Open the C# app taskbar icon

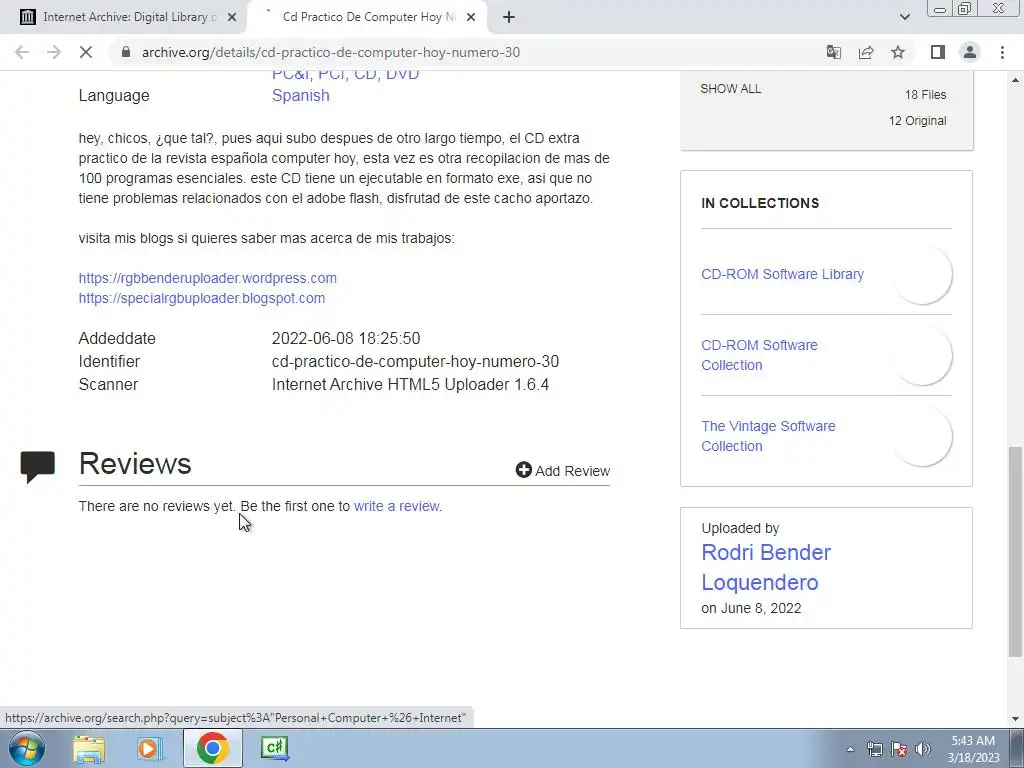pos(274,748)
